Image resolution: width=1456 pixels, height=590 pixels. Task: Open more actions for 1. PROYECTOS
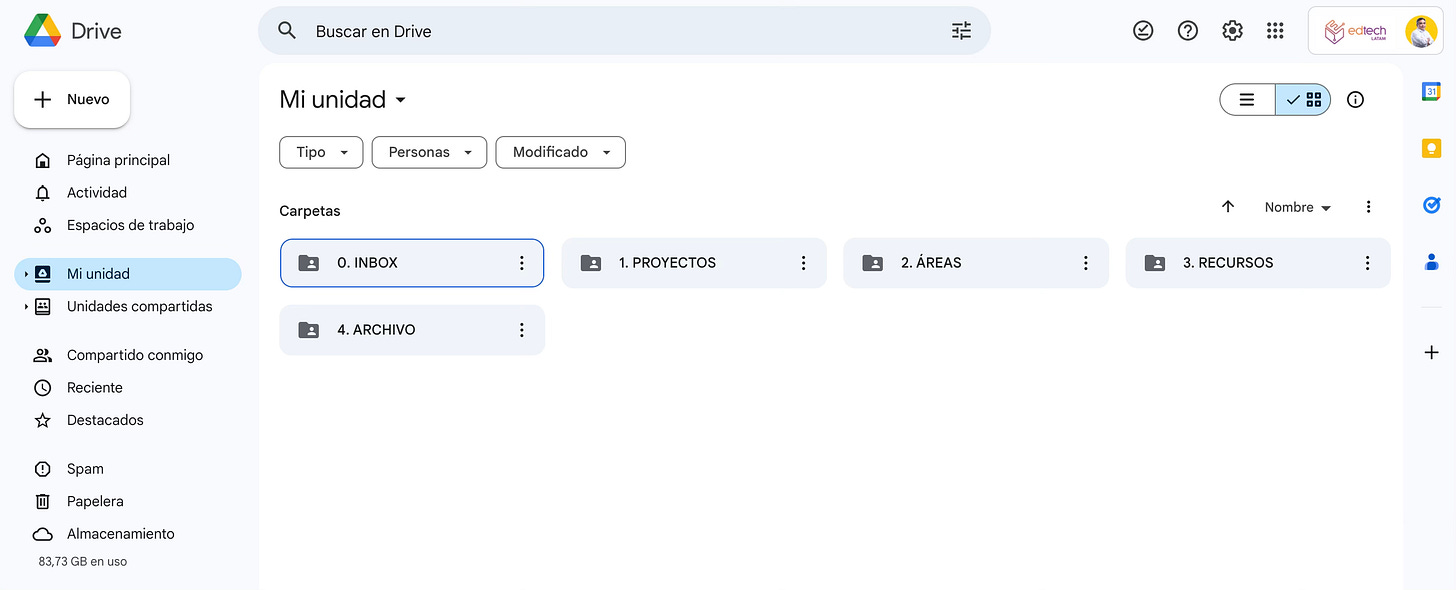pos(803,263)
